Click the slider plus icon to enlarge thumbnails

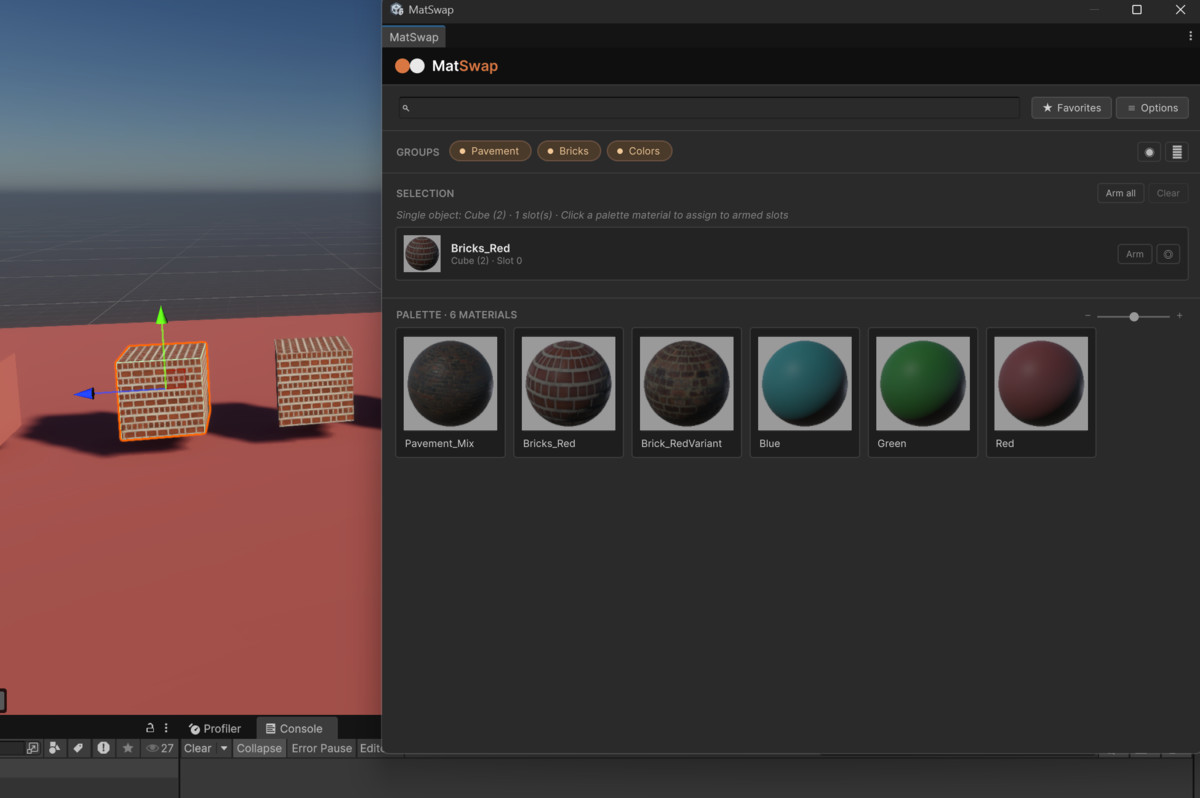[1180, 316]
